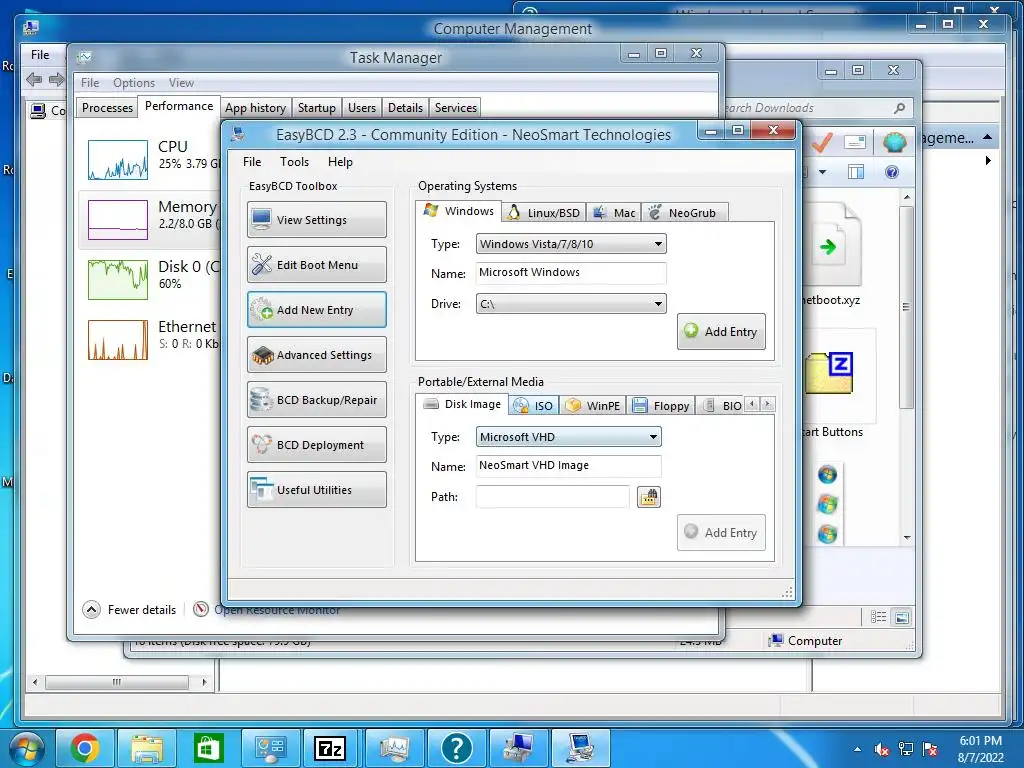Open the Windows Start orb
The height and width of the screenshot is (768, 1024).
(x=25, y=749)
